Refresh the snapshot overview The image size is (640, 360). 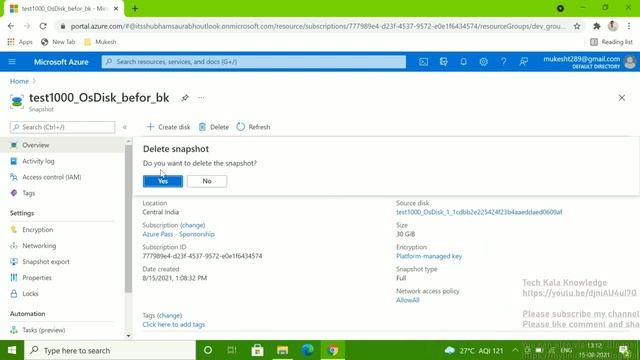point(253,127)
